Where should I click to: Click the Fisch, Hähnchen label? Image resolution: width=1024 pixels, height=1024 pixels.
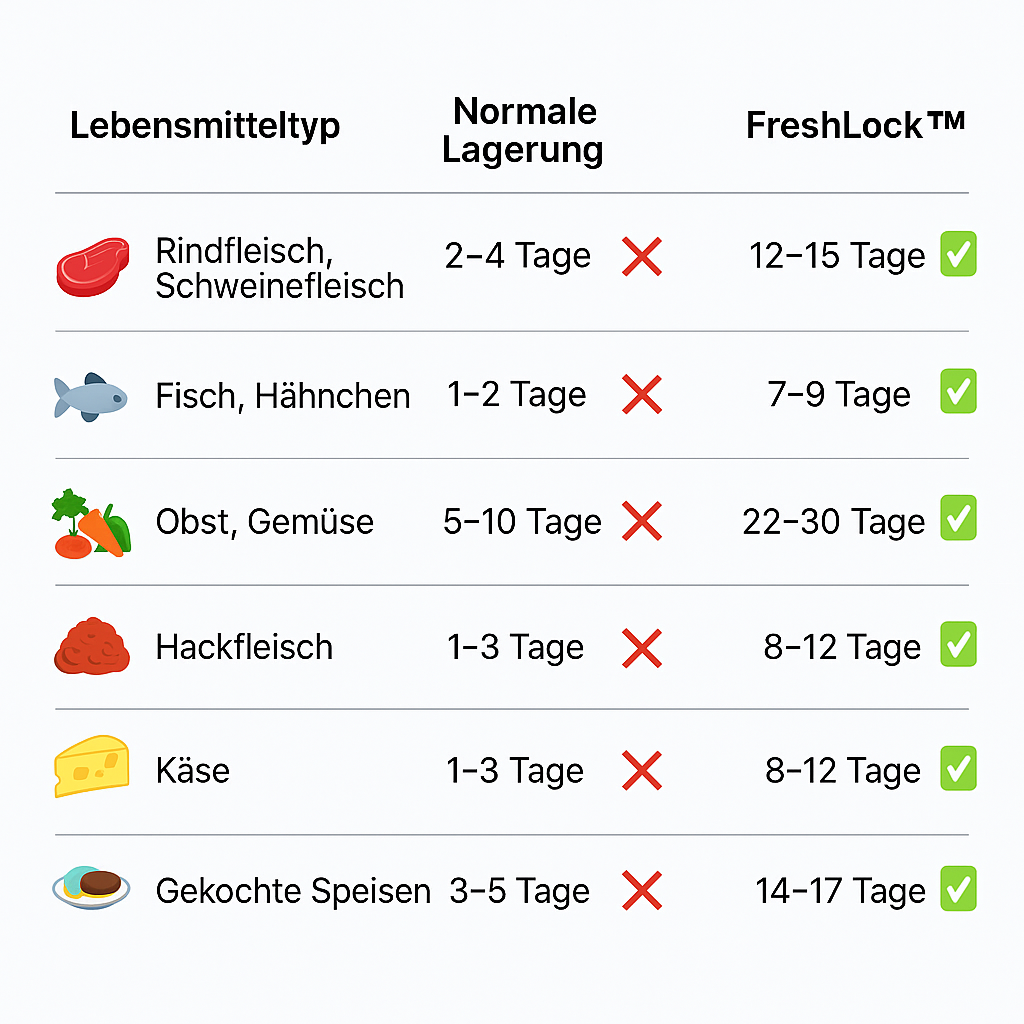[283, 397]
